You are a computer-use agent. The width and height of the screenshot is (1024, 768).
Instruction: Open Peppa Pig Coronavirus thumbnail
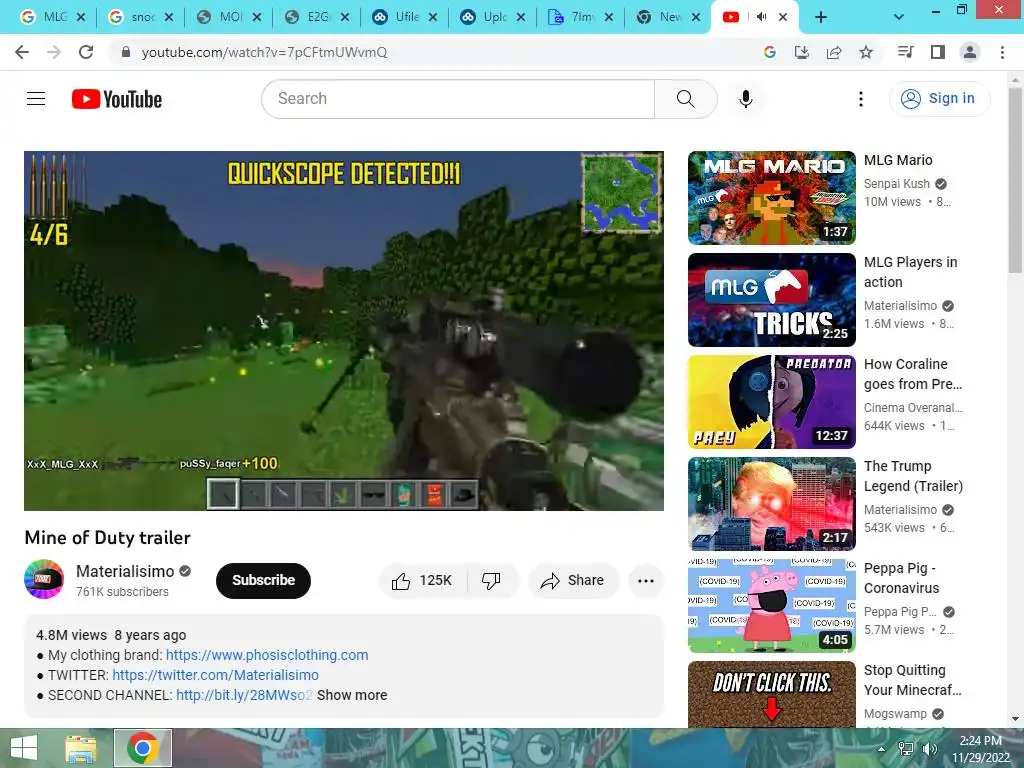pyautogui.click(x=771, y=605)
